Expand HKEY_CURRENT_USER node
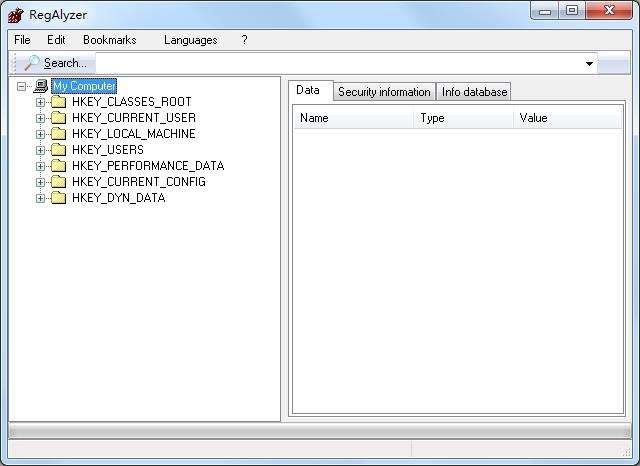This screenshot has width=640, height=466. (40, 118)
